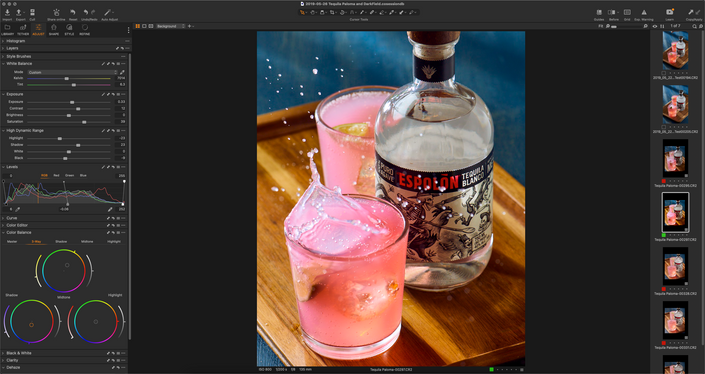
Task: Click the Reset adjustments icon
Action: 73,13
